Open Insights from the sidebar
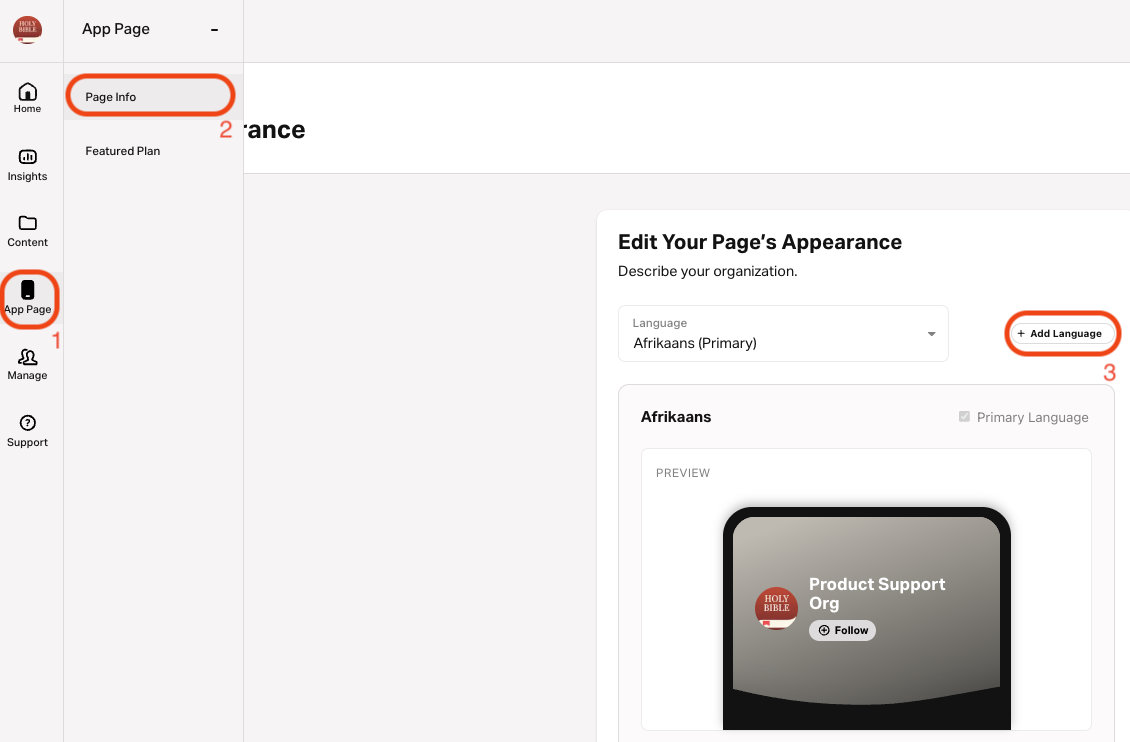This screenshot has width=1130, height=742. click(27, 165)
